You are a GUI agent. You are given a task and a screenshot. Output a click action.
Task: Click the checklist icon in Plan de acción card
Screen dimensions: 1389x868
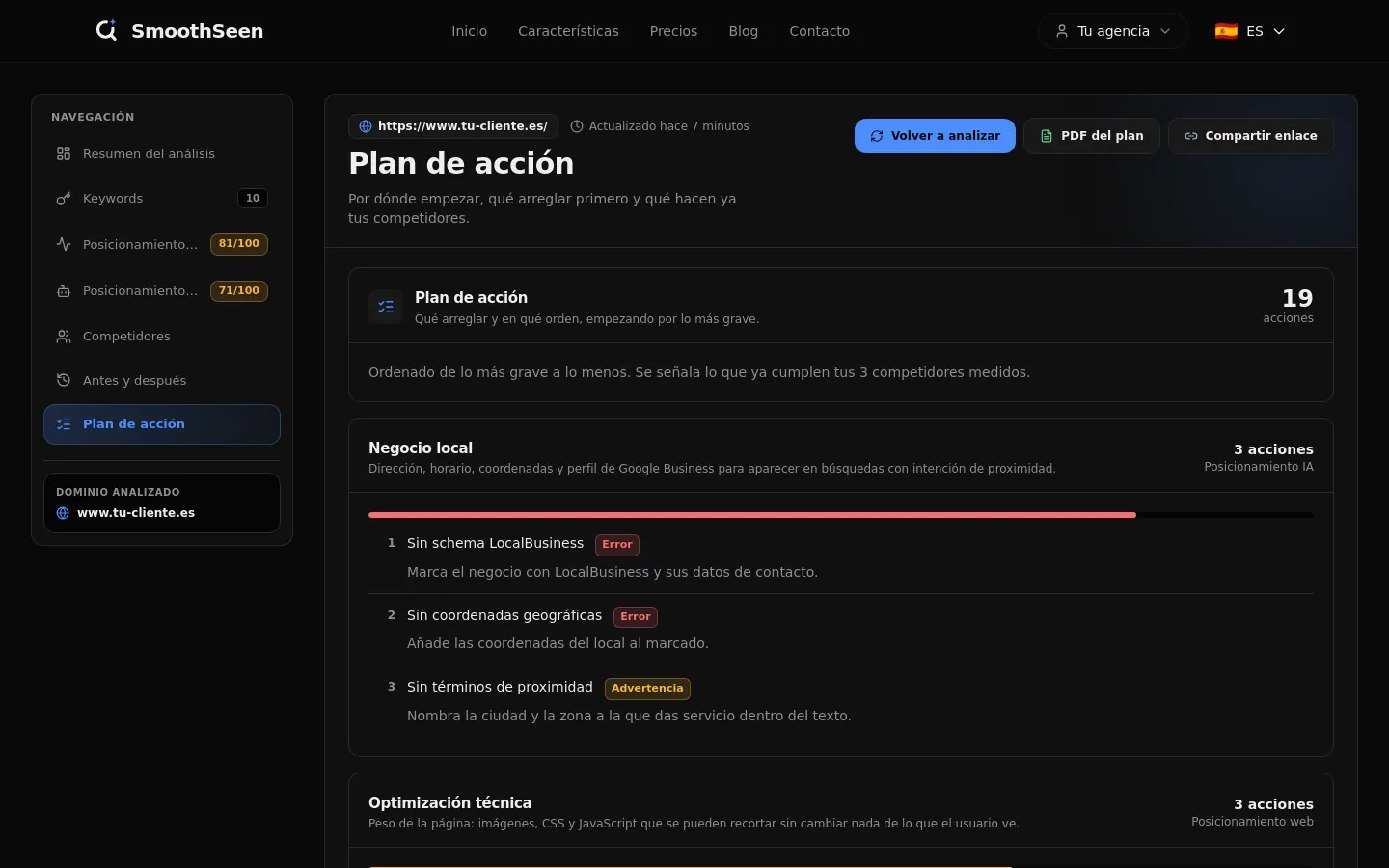[x=386, y=307]
